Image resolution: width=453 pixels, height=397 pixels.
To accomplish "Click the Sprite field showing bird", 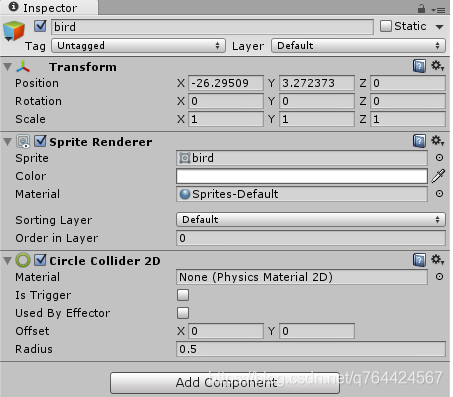I will point(302,158).
